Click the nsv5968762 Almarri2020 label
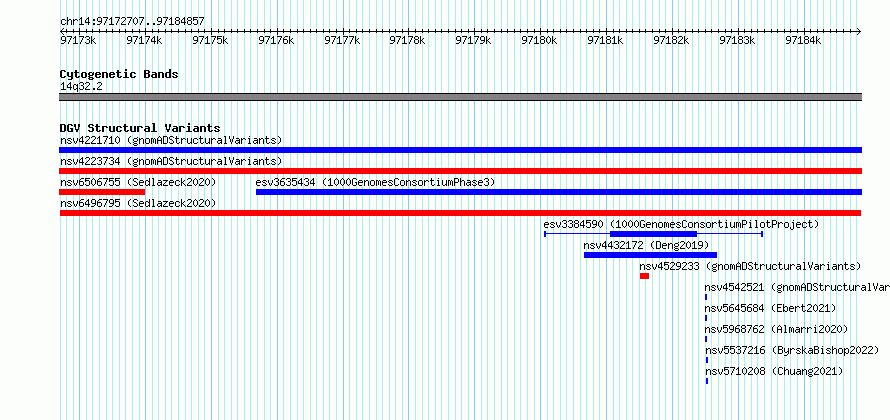The height and width of the screenshot is (420, 890). click(x=776, y=329)
